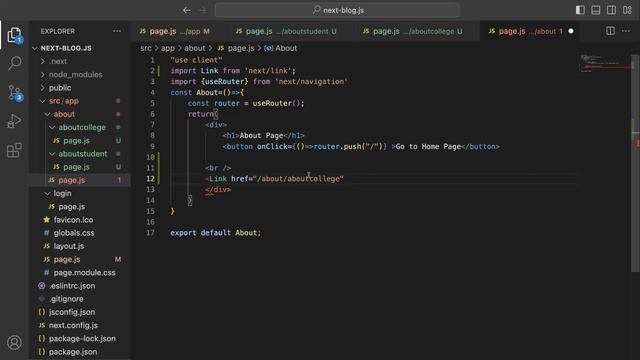The image size is (640, 360).
Task: Place cursor in "export default About;" line
Action: pos(215,233)
